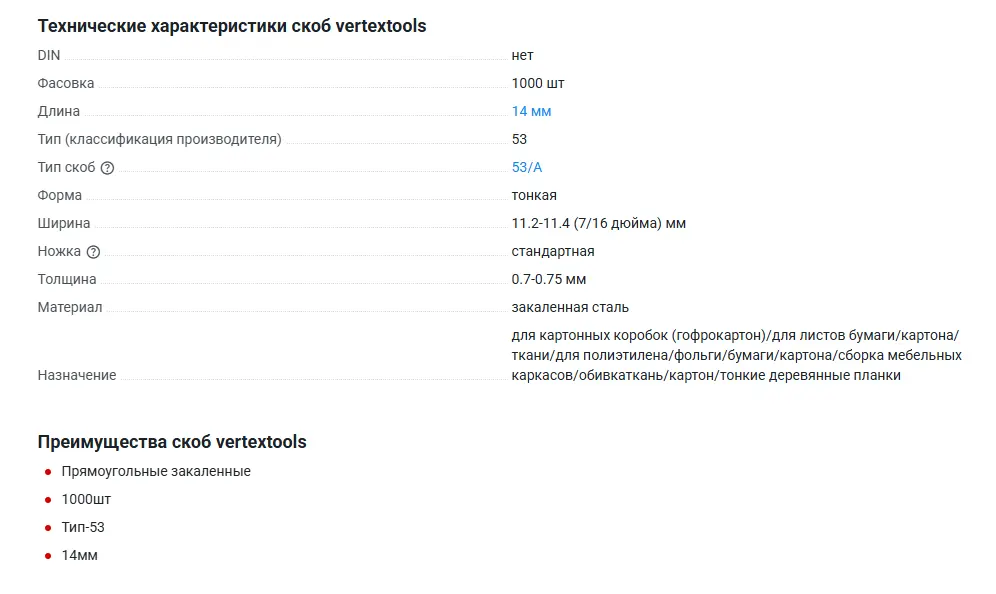
Task: Click the Тип-53 bullet item
Action: coord(83,527)
